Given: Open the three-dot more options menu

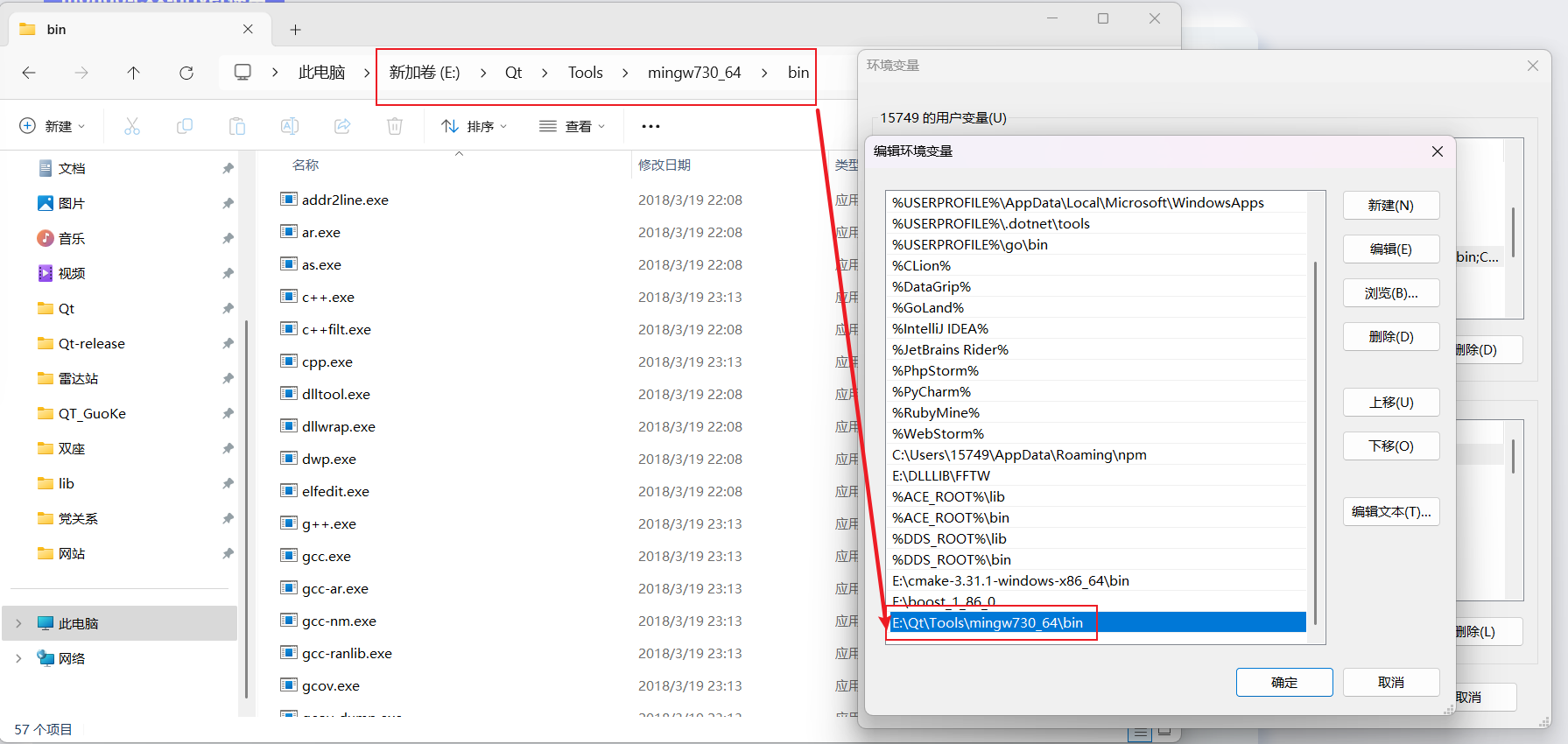Looking at the screenshot, I should pos(650,126).
